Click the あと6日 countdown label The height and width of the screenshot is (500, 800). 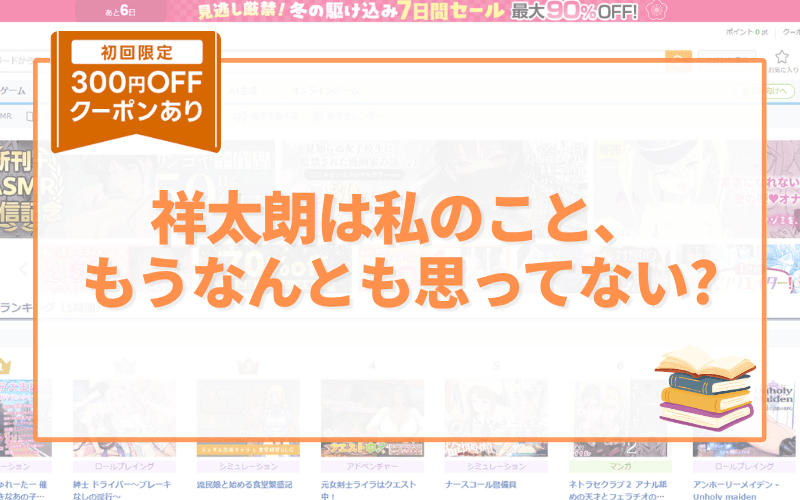121,11
